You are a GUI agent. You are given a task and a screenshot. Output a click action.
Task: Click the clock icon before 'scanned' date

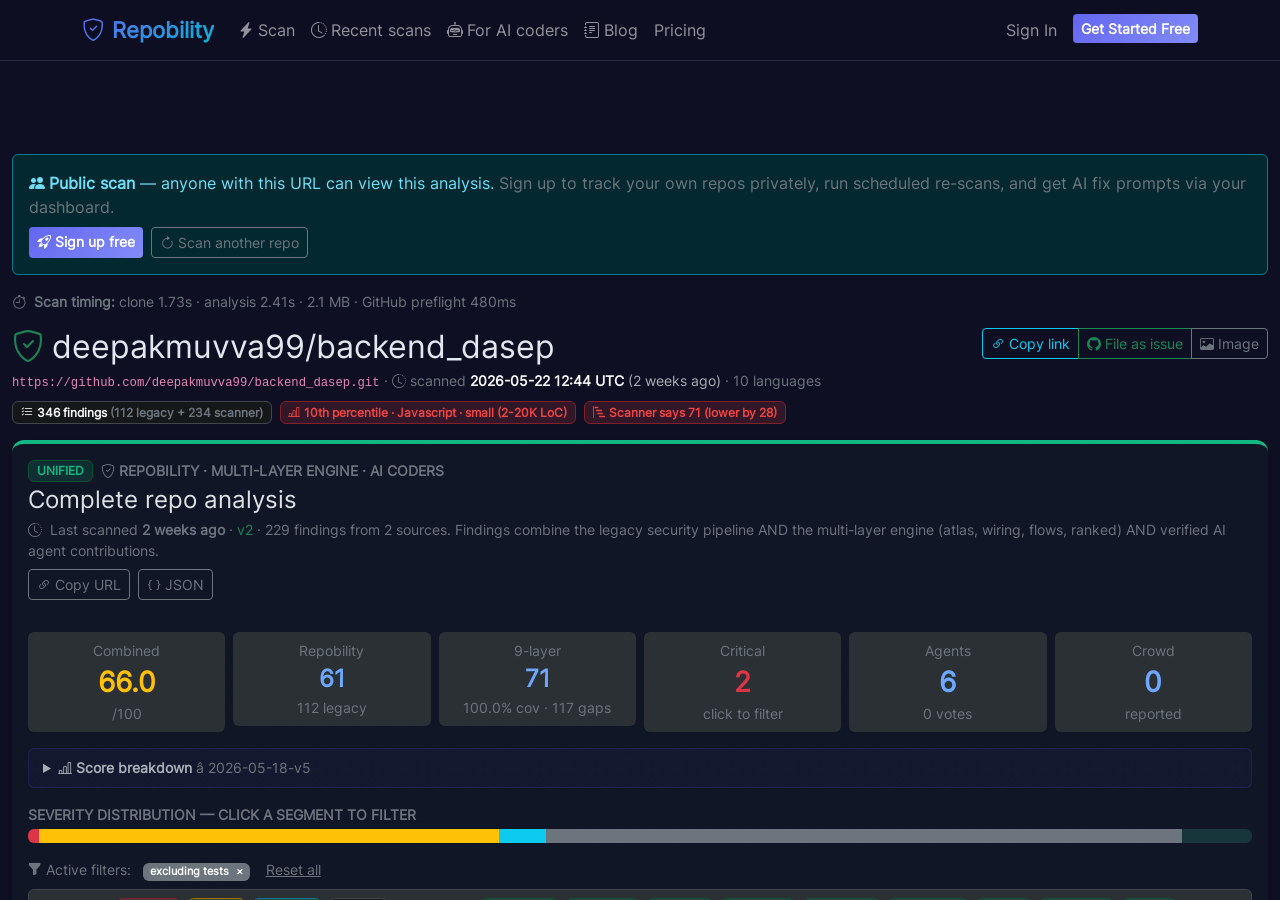click(x=399, y=381)
